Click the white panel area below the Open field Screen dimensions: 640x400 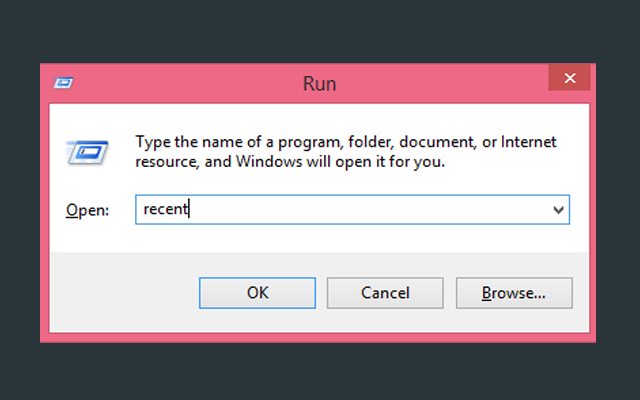click(318, 239)
